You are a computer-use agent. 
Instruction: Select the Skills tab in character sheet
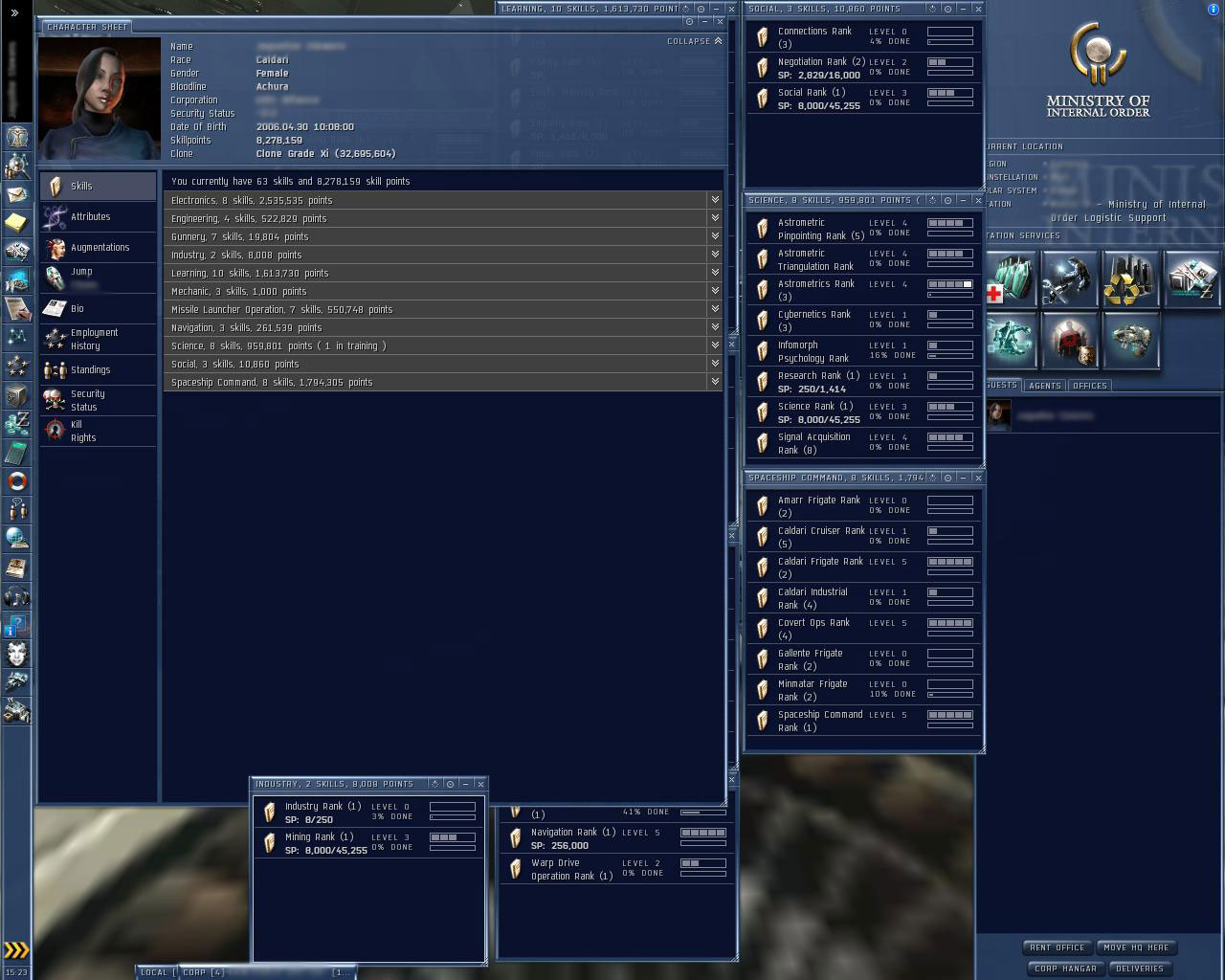click(98, 186)
